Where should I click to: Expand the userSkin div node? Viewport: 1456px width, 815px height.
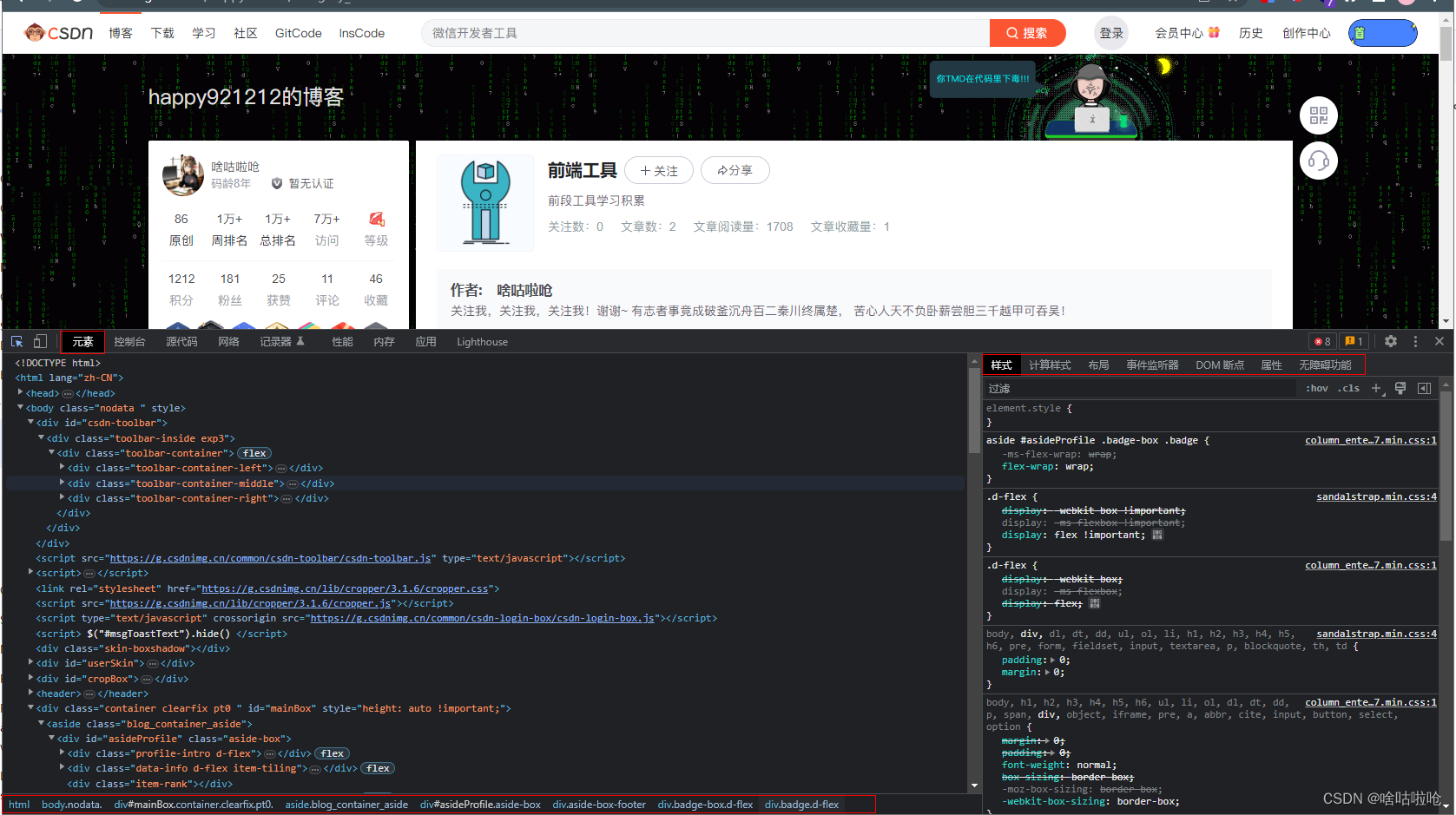pyautogui.click(x=30, y=662)
